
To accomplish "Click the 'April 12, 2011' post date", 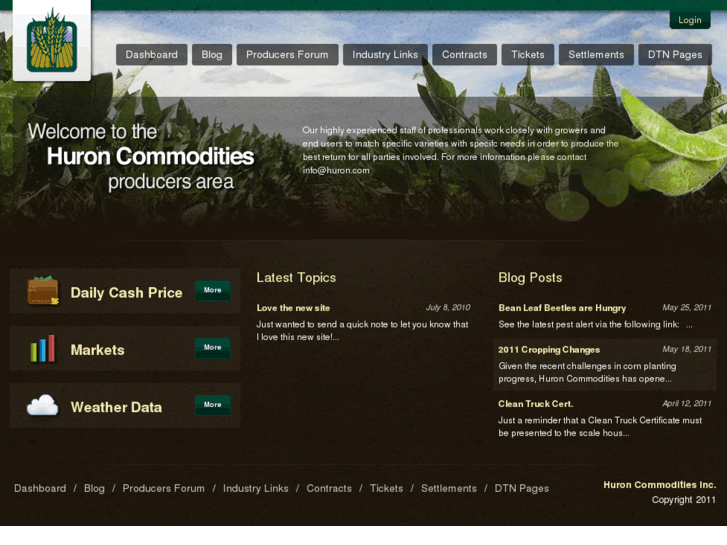I will click(x=687, y=404).
